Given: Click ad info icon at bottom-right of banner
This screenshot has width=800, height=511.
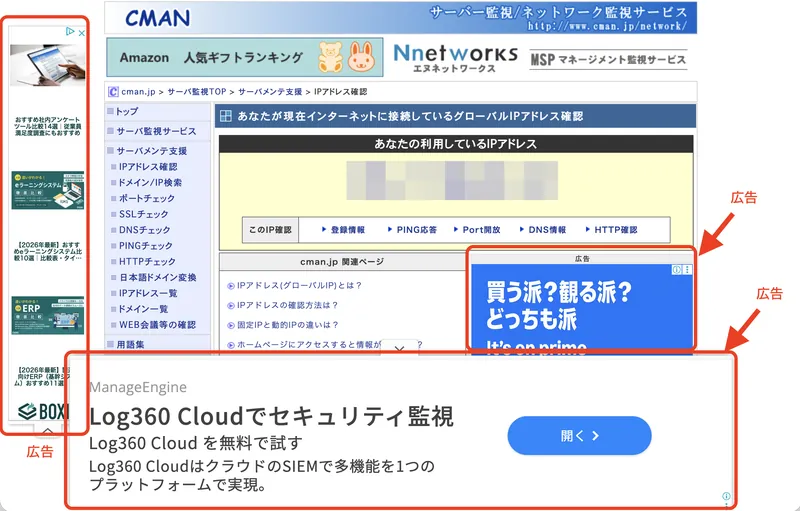Looking at the screenshot, I should click(726, 496).
